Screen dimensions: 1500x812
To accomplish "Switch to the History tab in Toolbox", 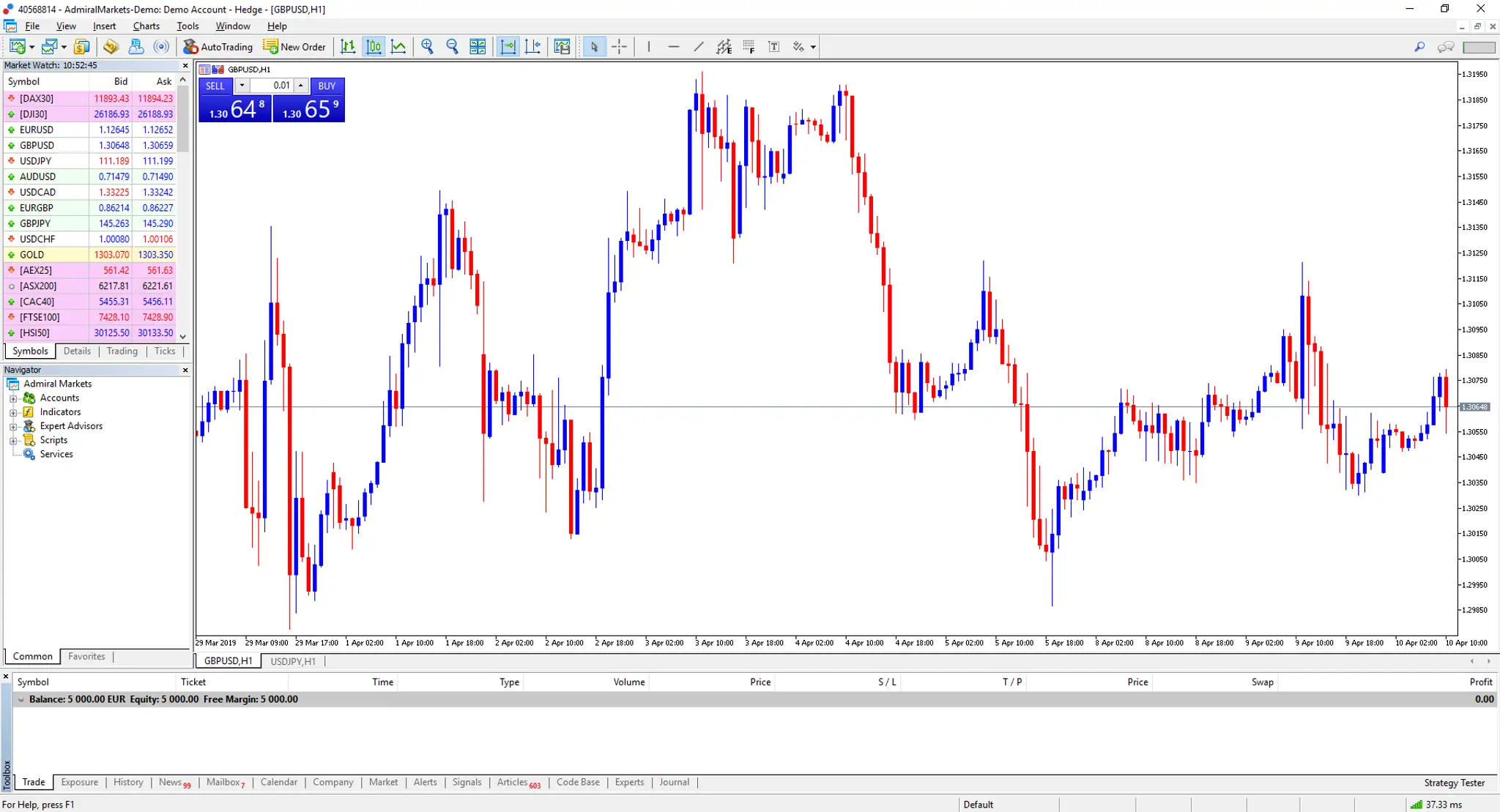I will tap(128, 782).
